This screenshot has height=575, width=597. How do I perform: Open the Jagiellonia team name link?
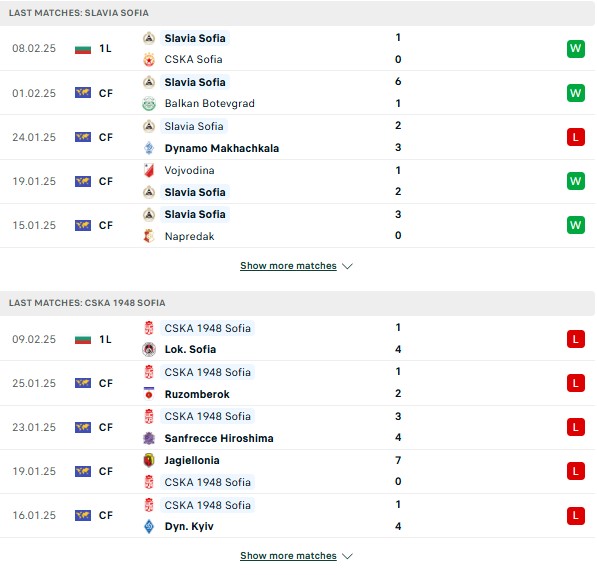(192, 460)
